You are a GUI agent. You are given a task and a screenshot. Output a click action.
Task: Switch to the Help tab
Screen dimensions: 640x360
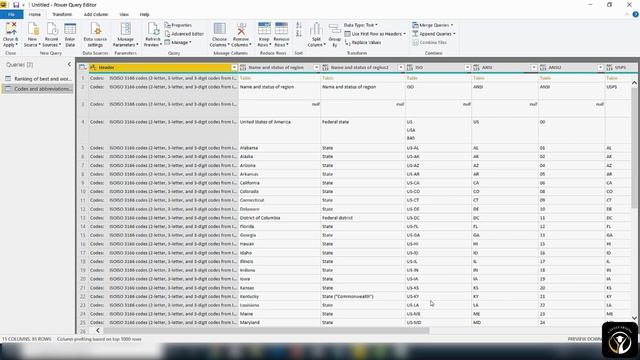coord(144,14)
